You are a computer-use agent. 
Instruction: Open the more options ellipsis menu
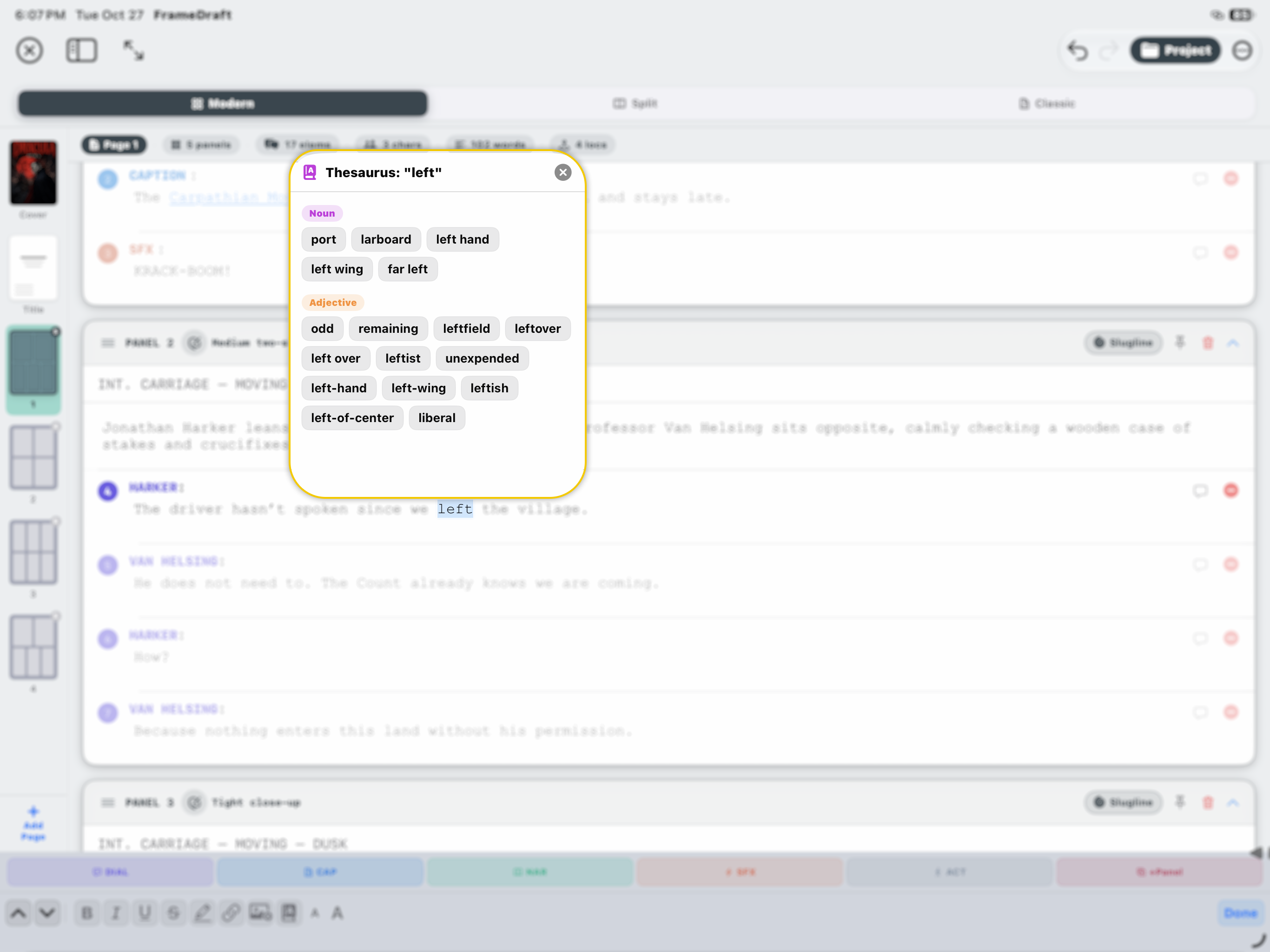click(1242, 51)
